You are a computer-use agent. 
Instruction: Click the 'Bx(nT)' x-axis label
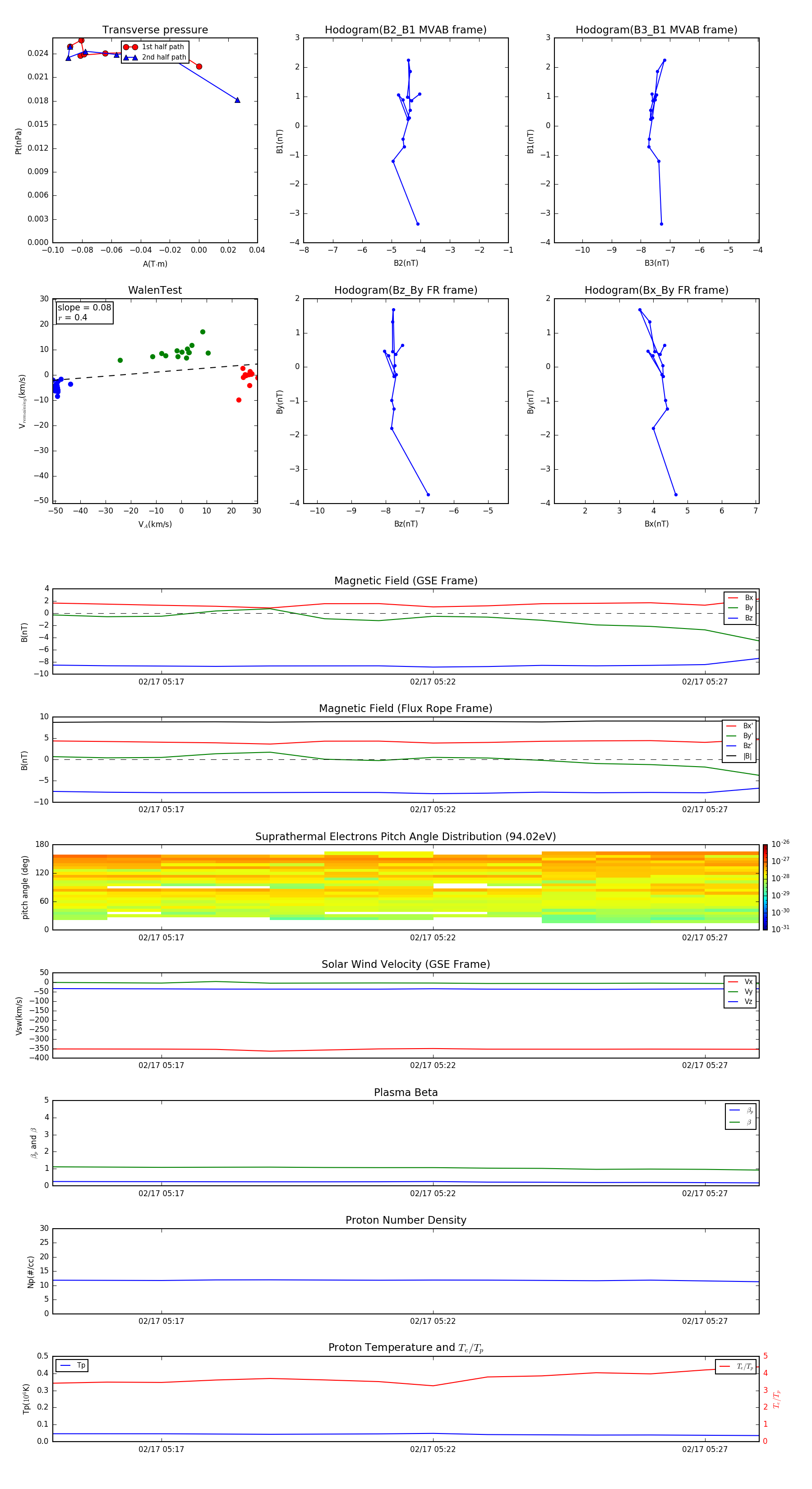click(x=656, y=524)
